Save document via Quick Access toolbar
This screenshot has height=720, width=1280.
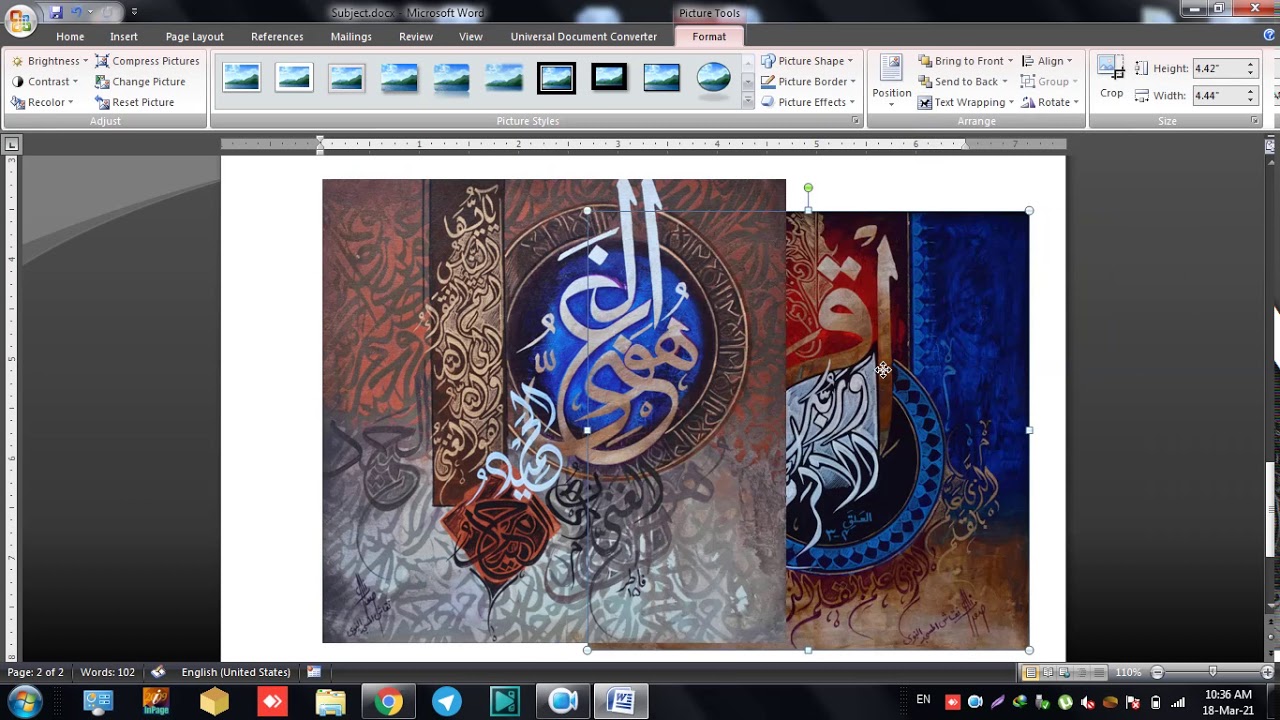pos(56,12)
